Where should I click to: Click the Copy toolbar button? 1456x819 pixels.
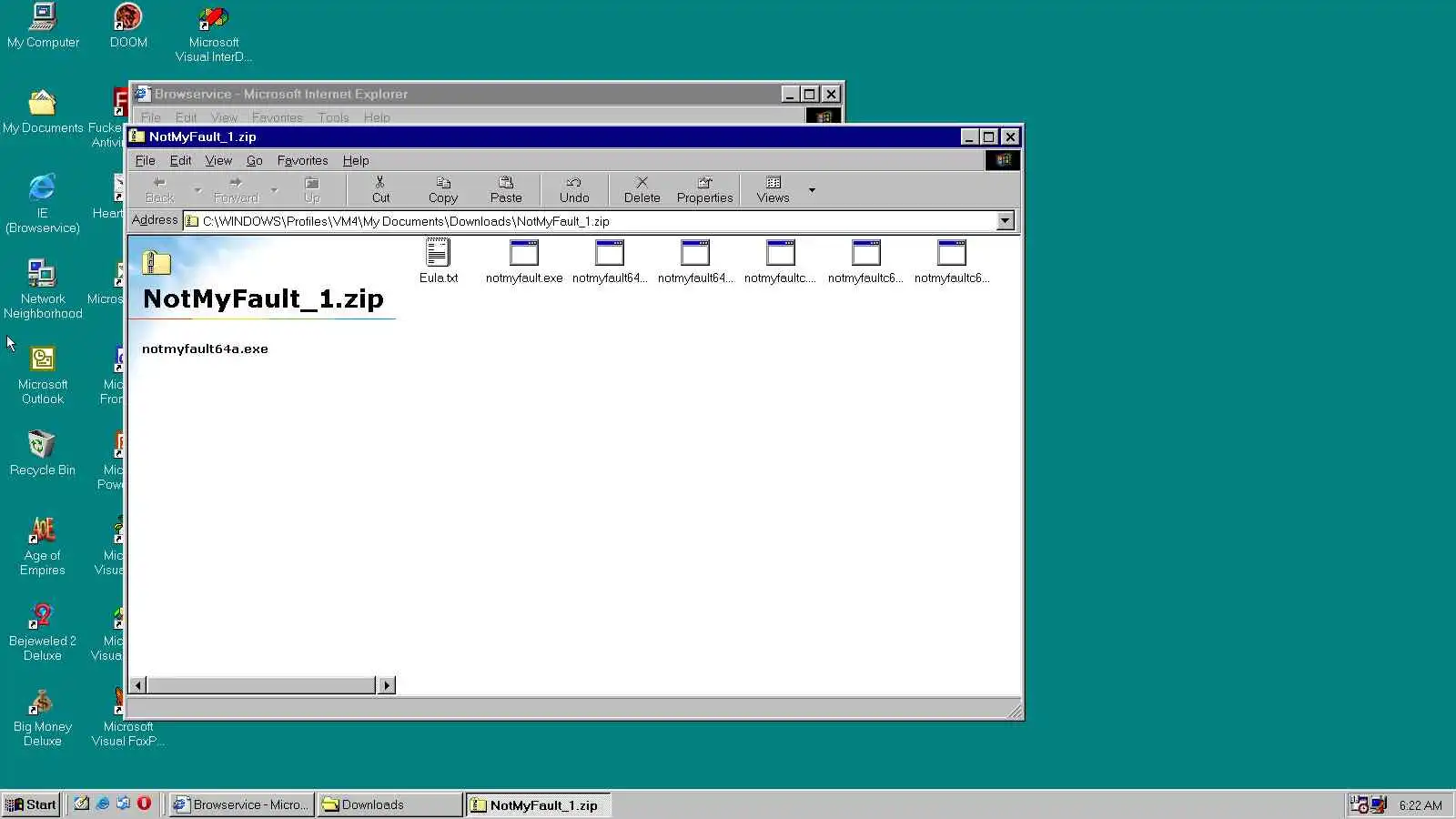click(443, 189)
